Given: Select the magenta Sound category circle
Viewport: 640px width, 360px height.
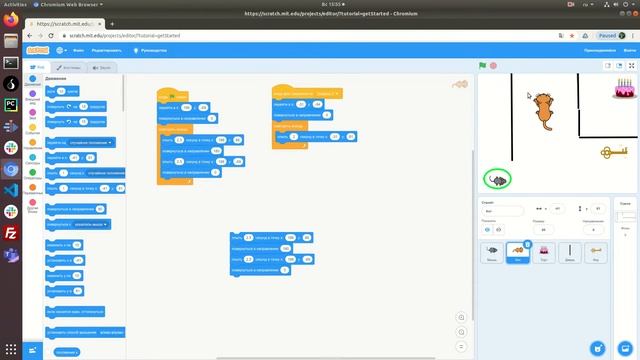Looking at the screenshot, I should pyautogui.click(x=33, y=112).
